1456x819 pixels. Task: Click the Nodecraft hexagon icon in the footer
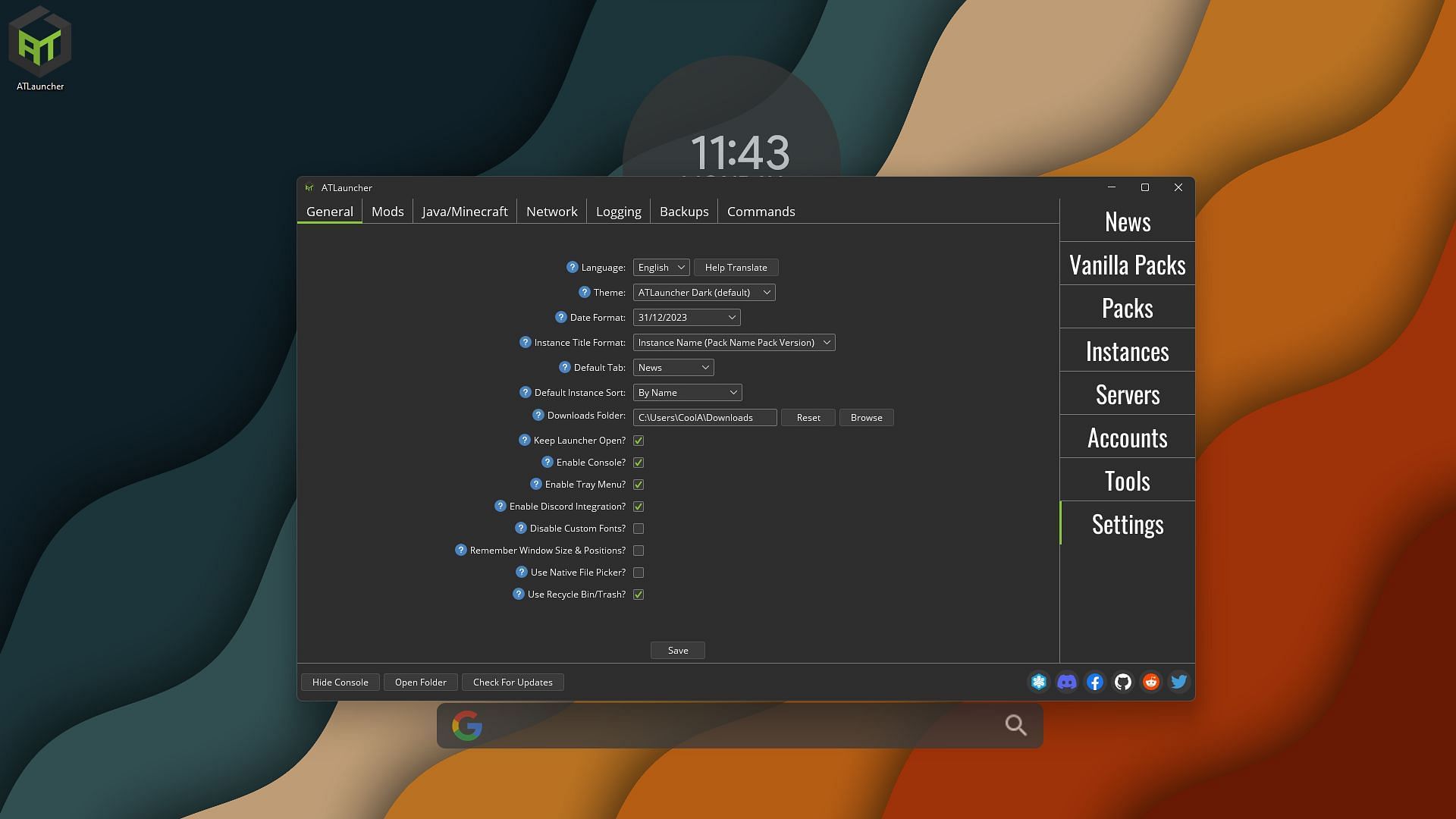tap(1039, 682)
